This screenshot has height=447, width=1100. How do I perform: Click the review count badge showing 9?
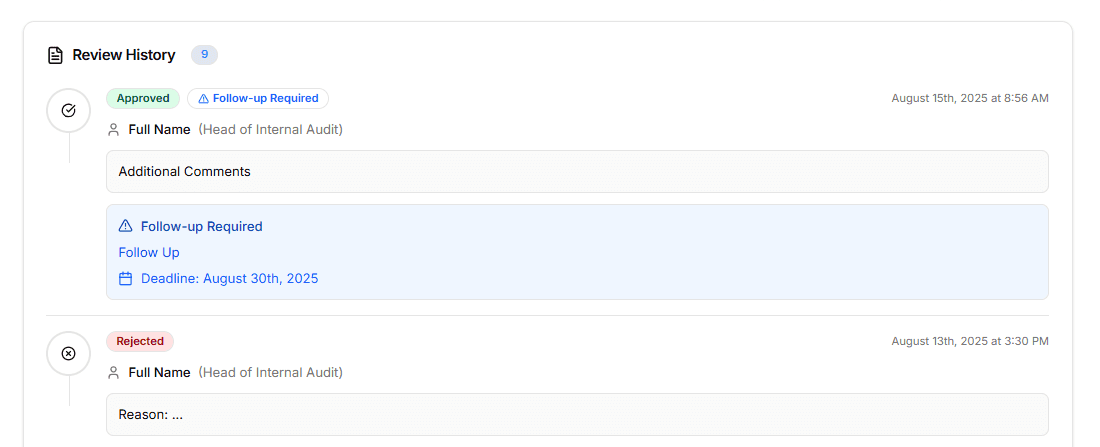pyautogui.click(x=204, y=55)
